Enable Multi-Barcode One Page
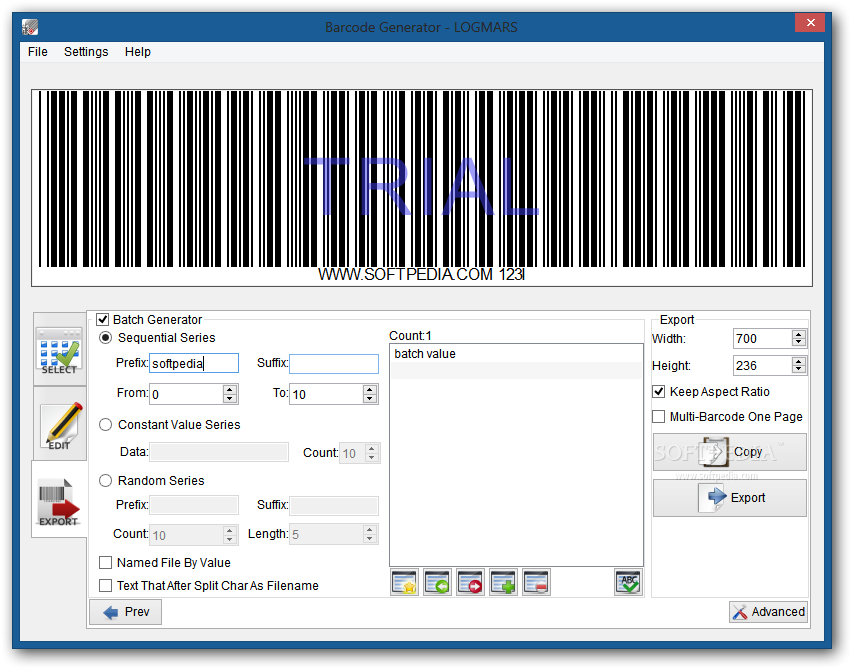This screenshot has width=852, height=669. pyautogui.click(x=659, y=416)
